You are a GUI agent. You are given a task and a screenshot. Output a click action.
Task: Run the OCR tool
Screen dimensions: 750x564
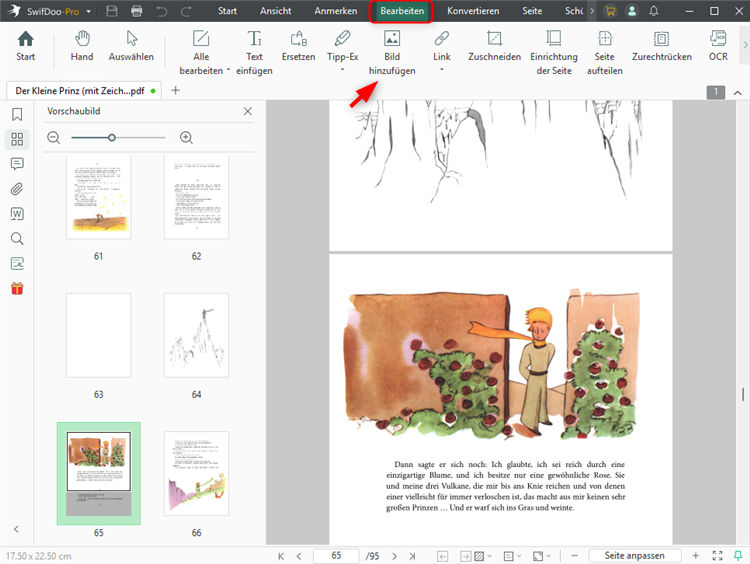click(x=718, y=46)
